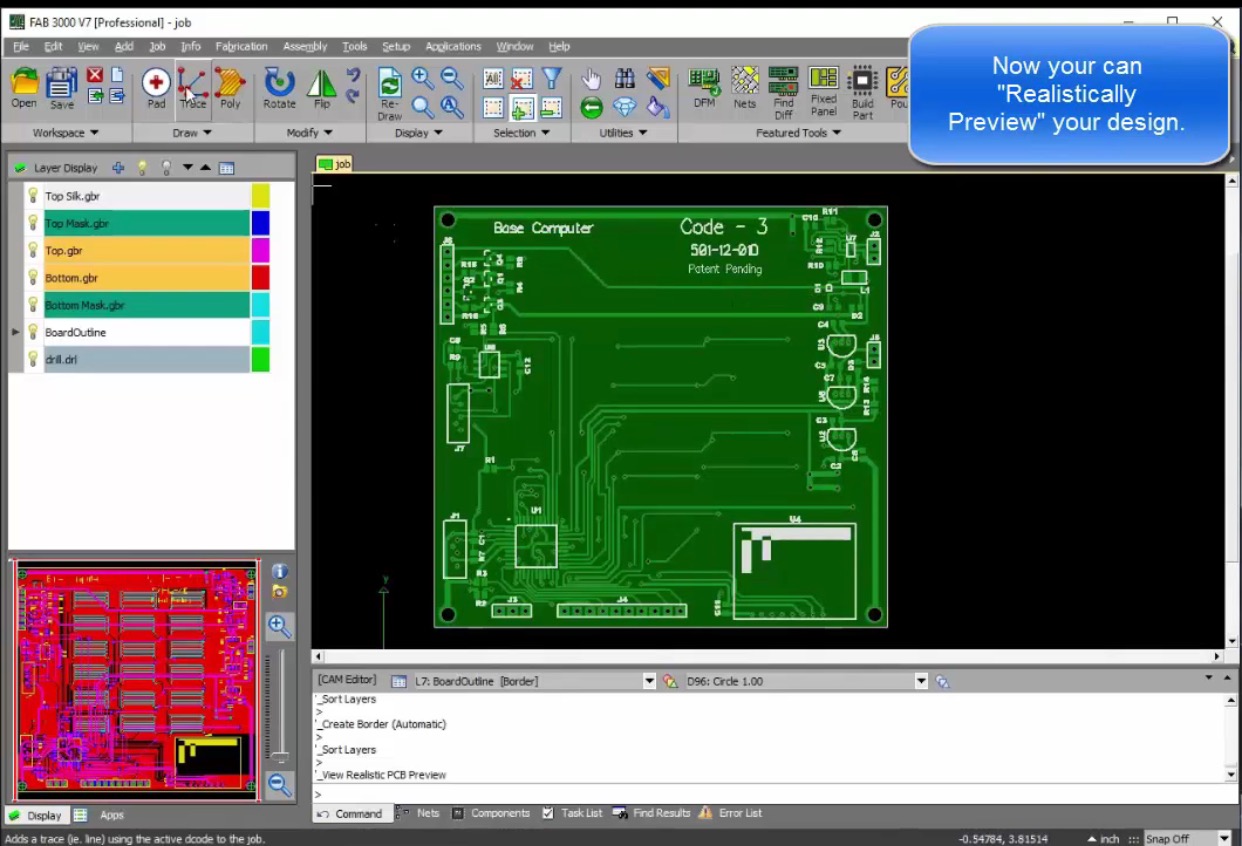Click the red PCB overview thumbnail

136,680
